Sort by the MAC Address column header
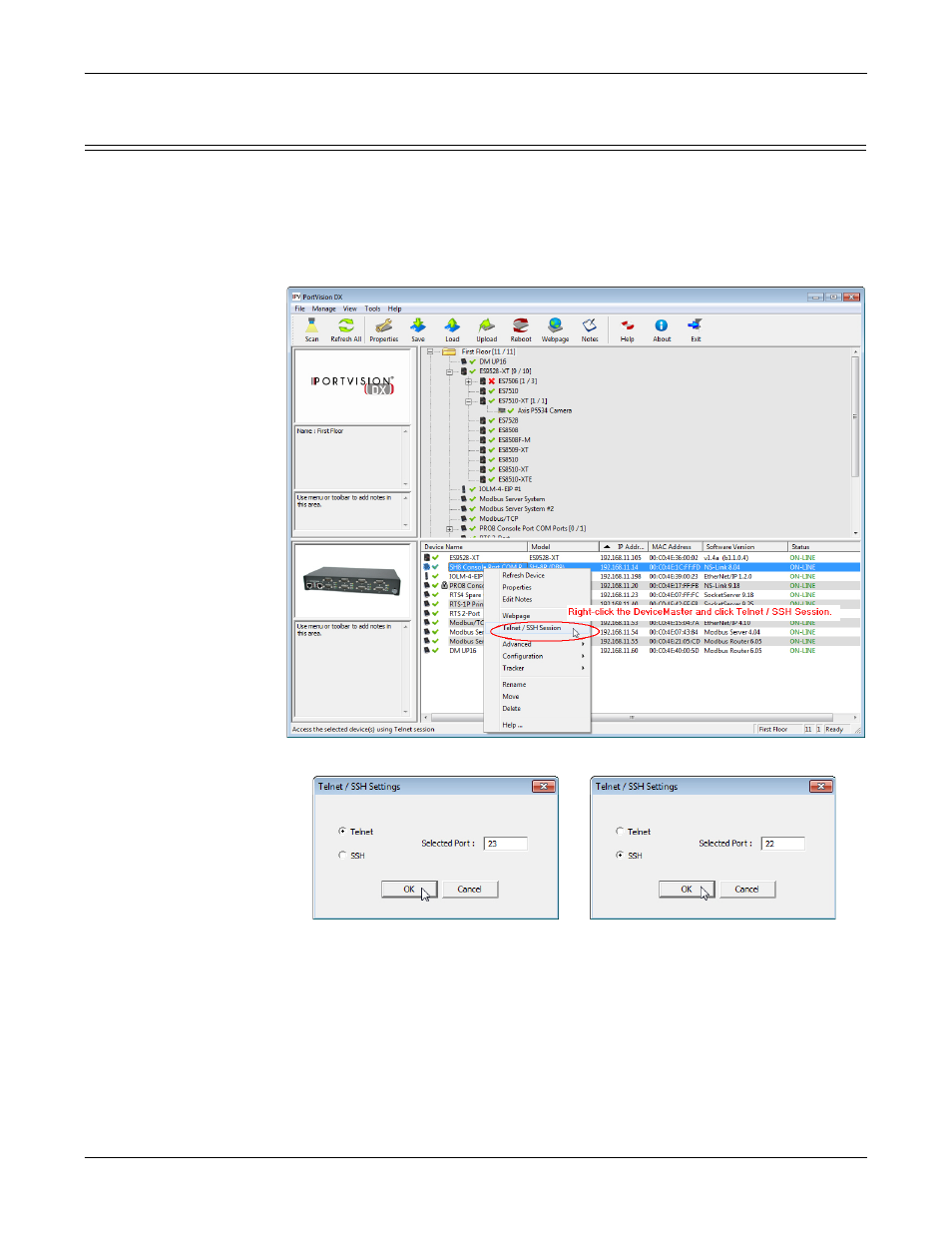 [x=675, y=547]
